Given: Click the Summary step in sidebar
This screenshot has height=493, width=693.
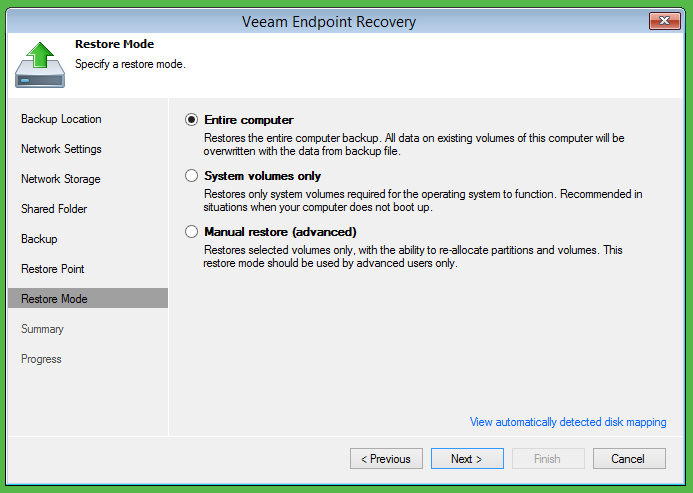Looking at the screenshot, I should [42, 329].
